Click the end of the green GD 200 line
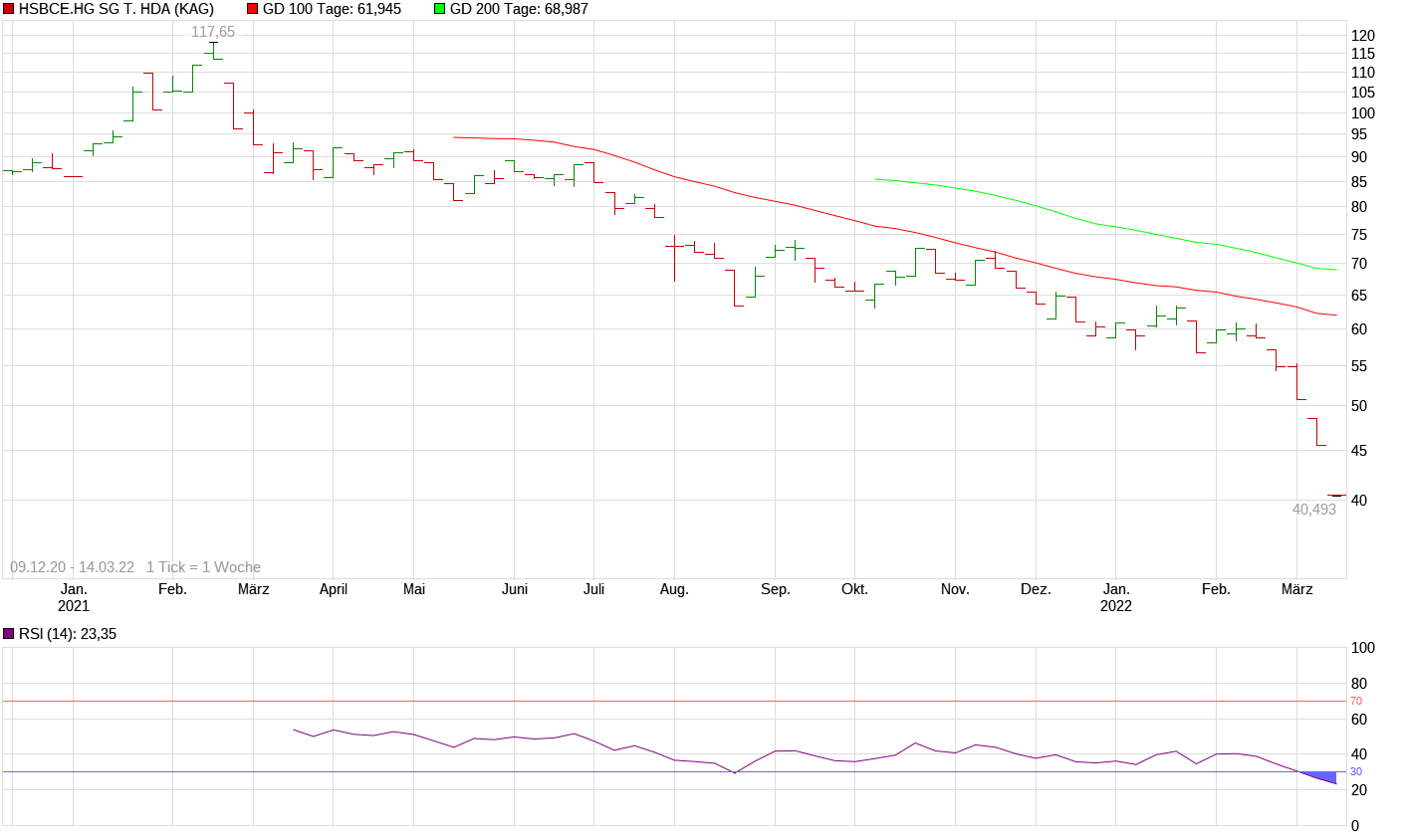The image size is (1404, 840). pyautogui.click(x=1335, y=270)
